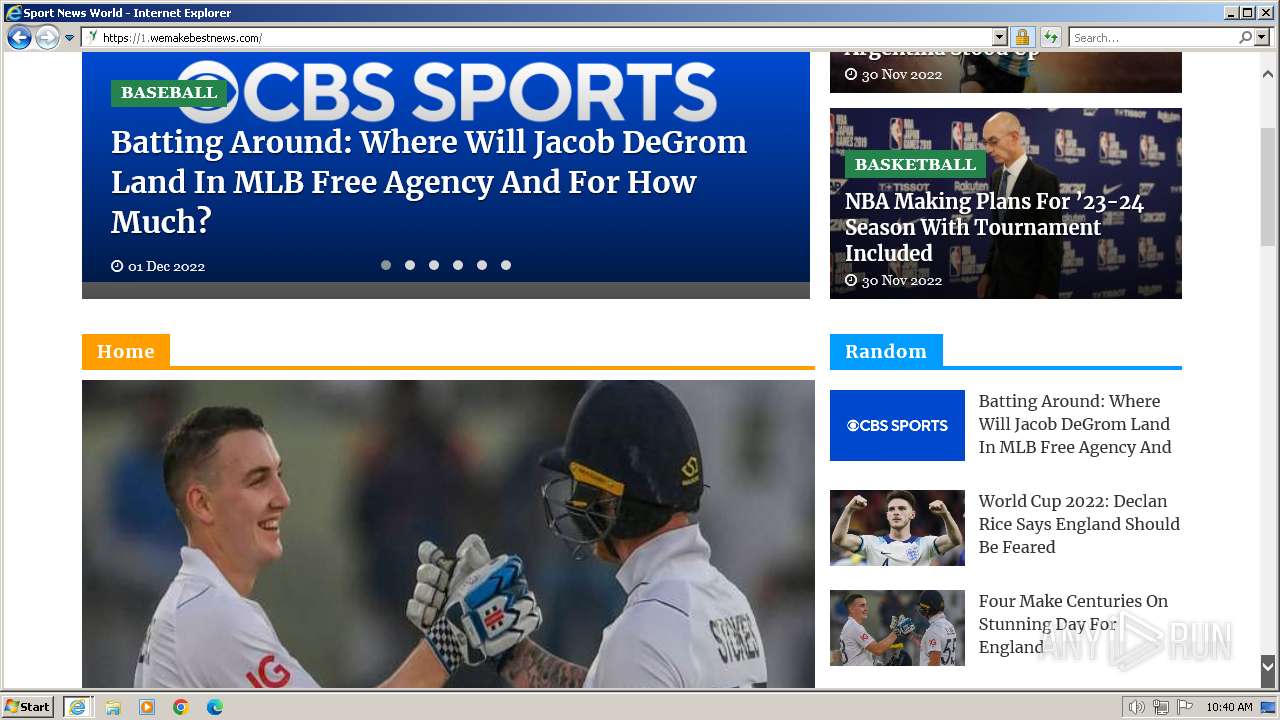Open the file explorer folder taskbar icon
The image size is (1280, 720).
113,707
